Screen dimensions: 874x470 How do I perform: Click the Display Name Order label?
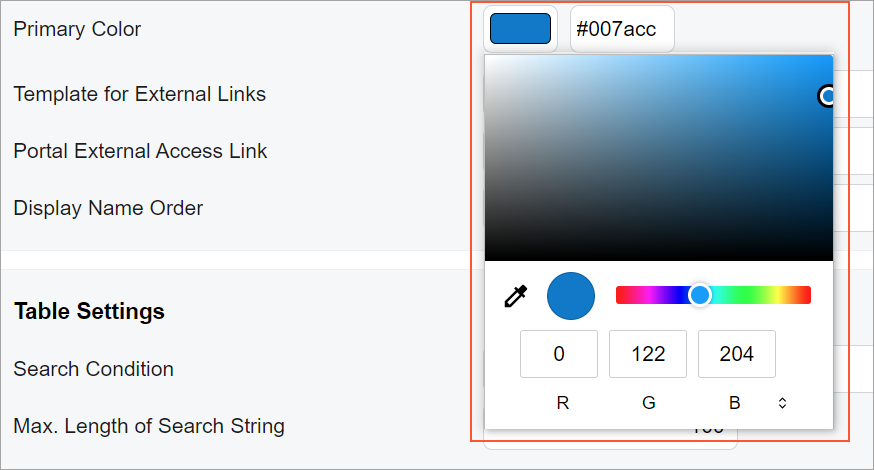tap(108, 208)
